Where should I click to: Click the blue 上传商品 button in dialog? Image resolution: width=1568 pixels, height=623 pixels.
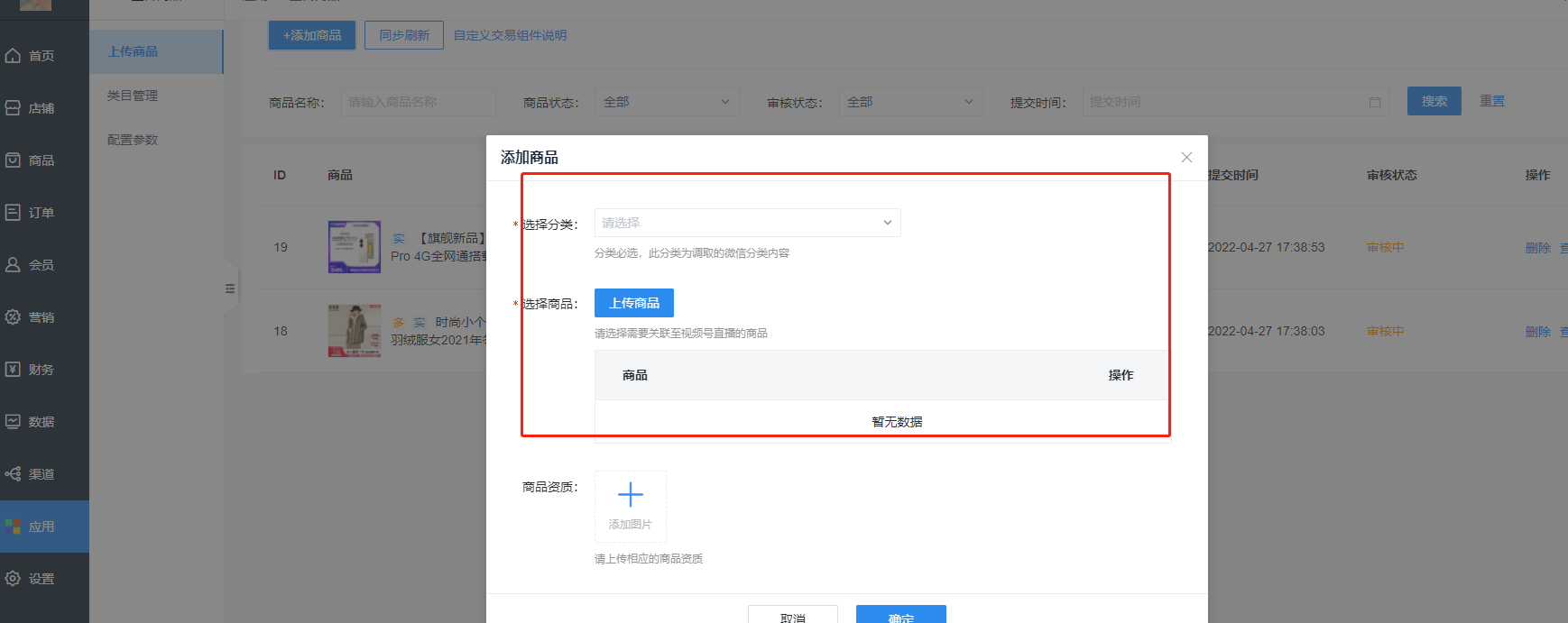click(634, 303)
